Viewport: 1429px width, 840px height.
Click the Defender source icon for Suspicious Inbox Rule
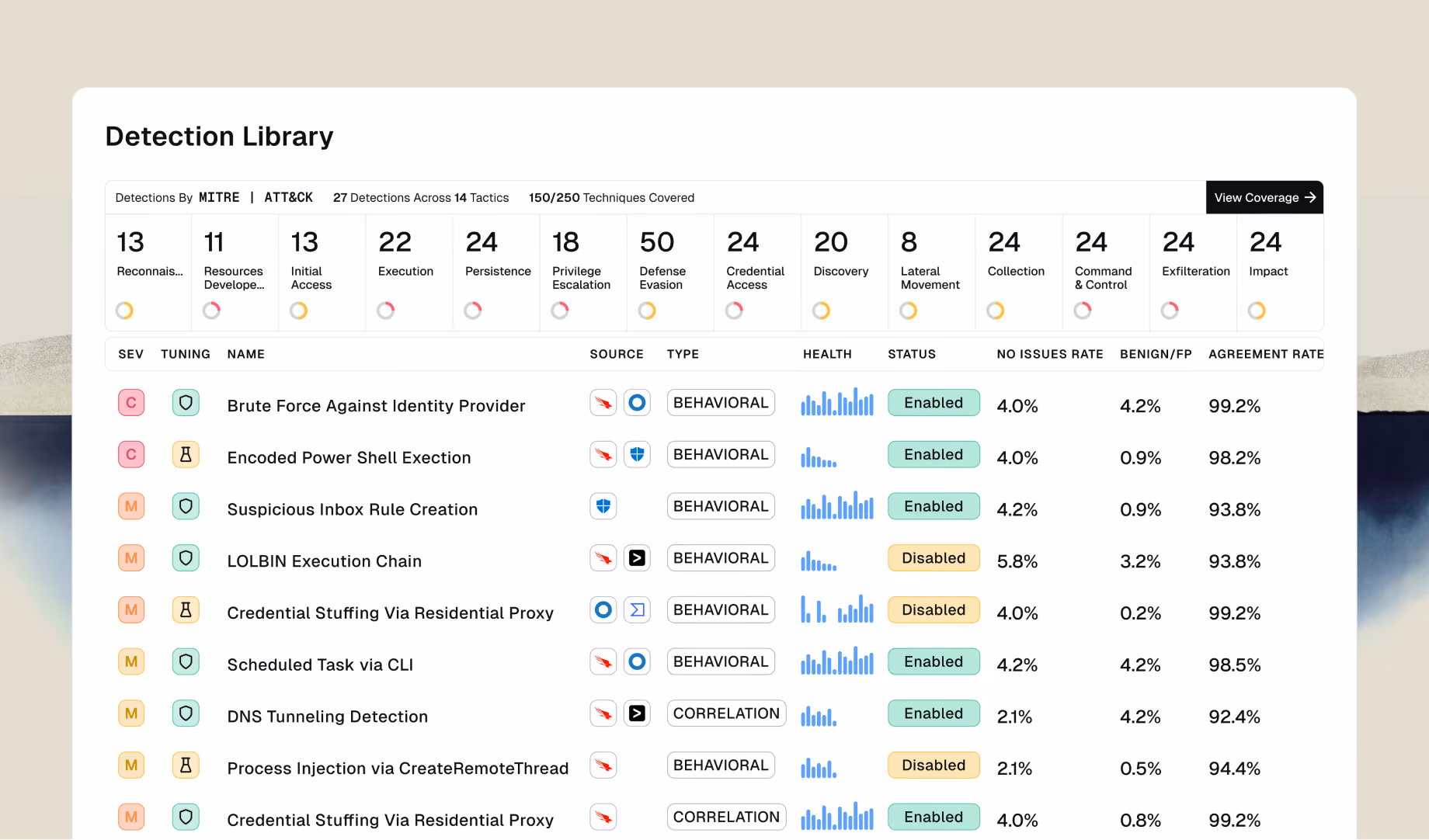(603, 506)
